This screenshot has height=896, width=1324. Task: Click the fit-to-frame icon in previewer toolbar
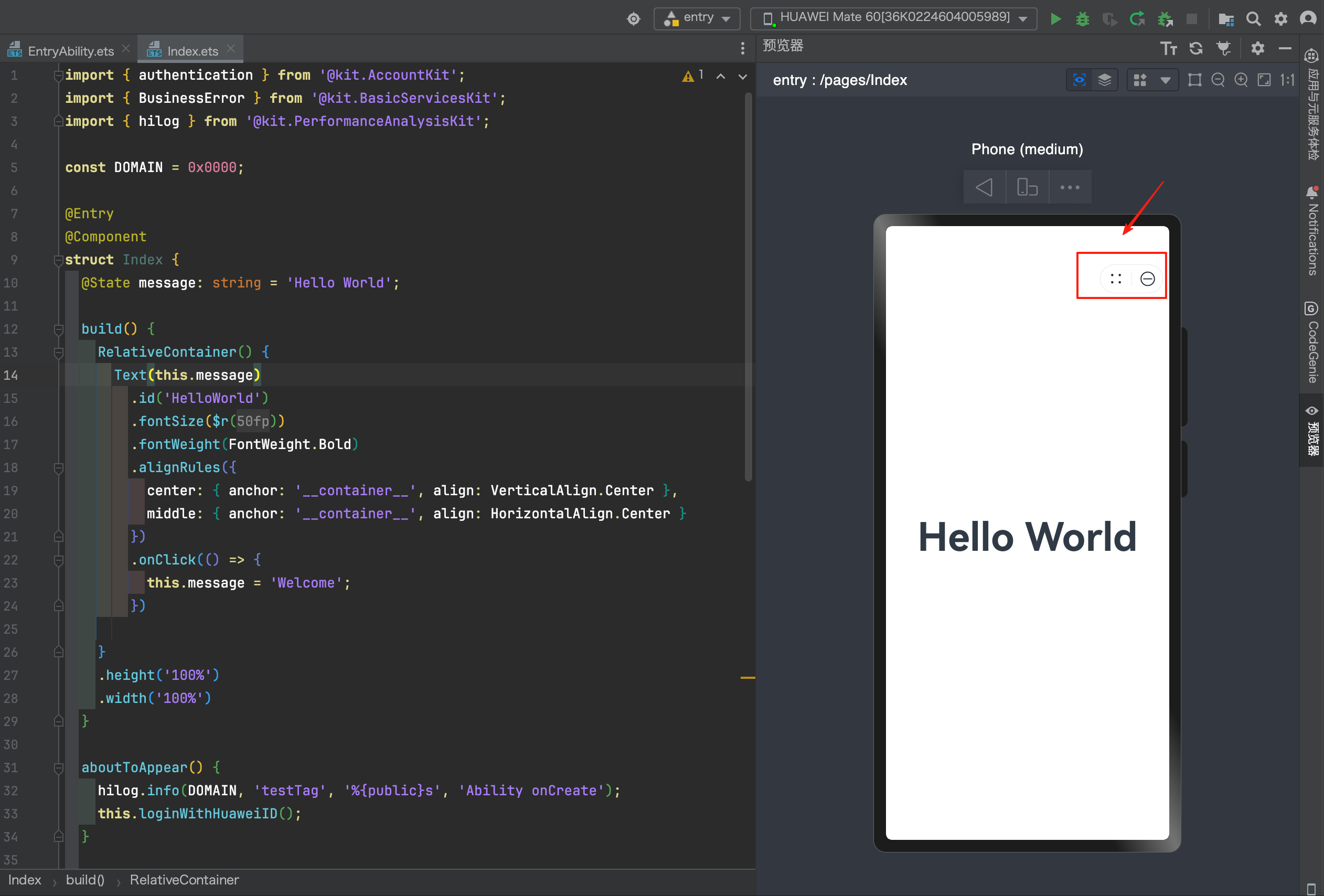(x=1194, y=80)
